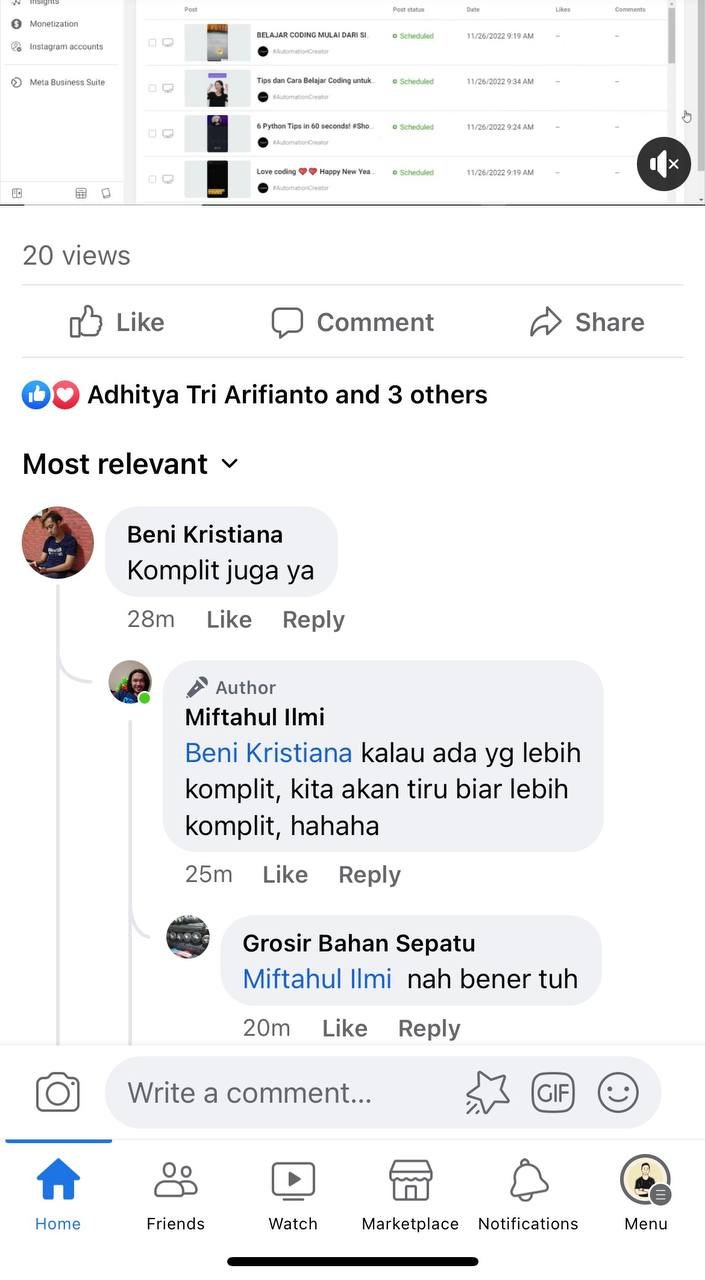Tick the checkbox beside Love coding post
Image resolution: width=705 pixels, height=1280 pixels.
point(152,179)
